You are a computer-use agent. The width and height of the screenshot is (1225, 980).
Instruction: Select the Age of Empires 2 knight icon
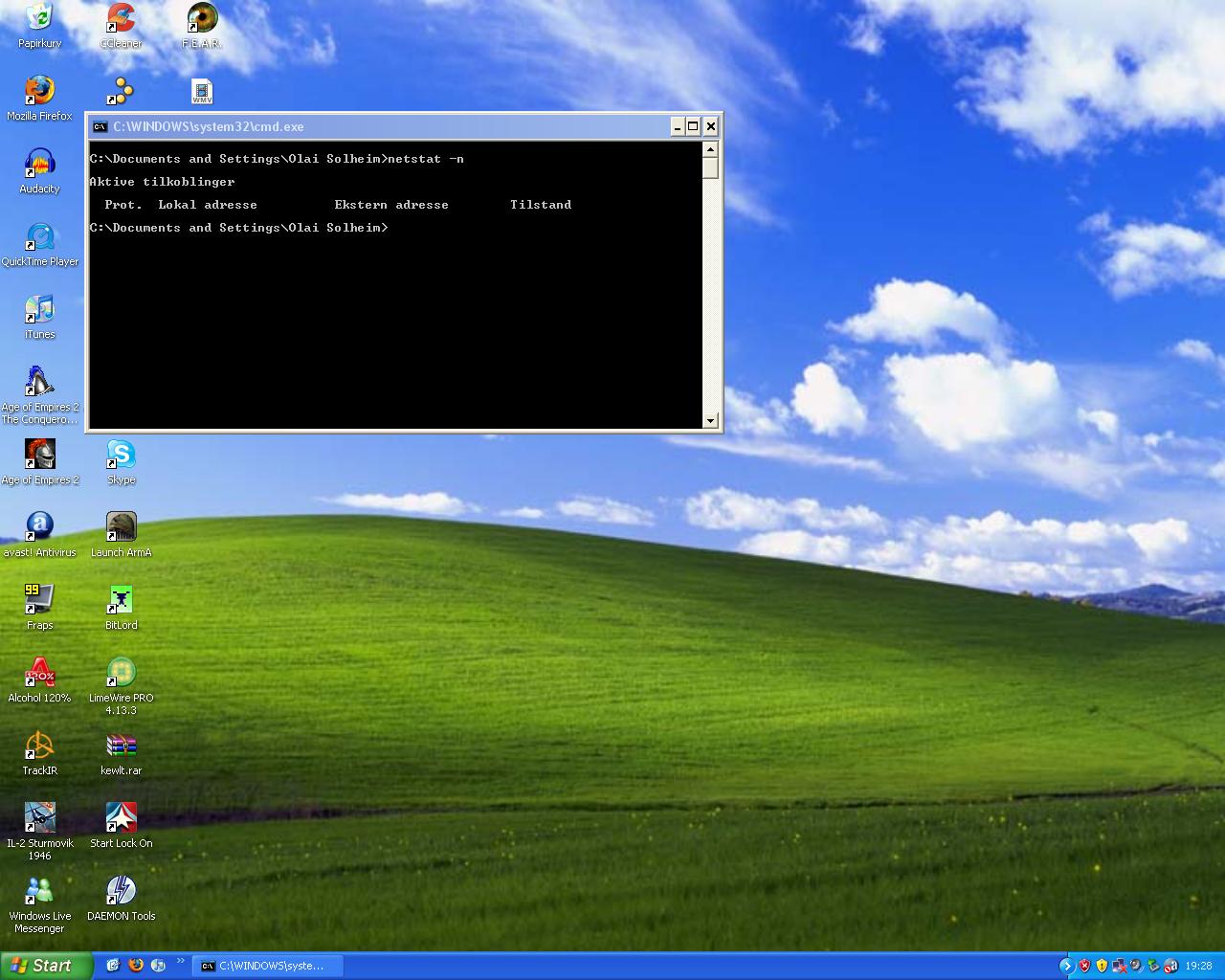[x=39, y=462]
